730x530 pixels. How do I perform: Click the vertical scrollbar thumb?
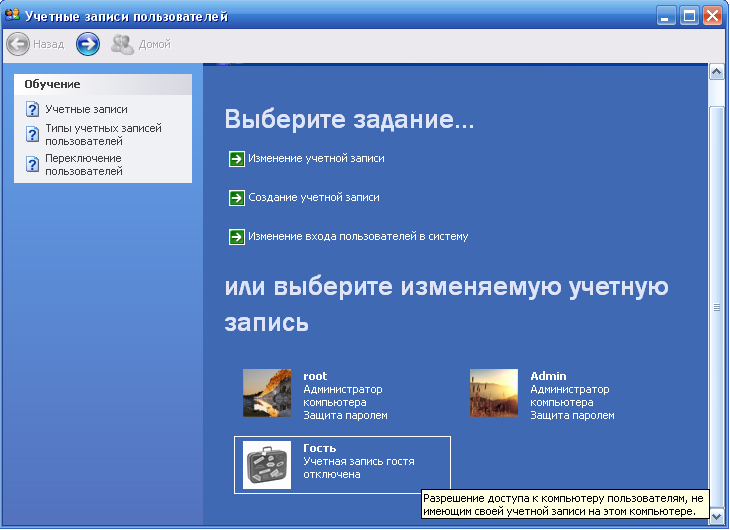click(716, 307)
